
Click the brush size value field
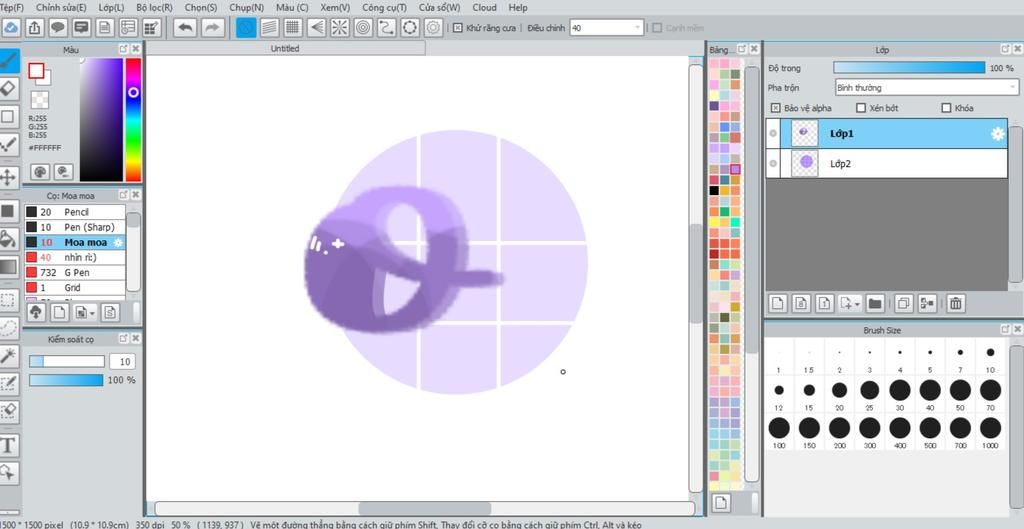tap(121, 362)
